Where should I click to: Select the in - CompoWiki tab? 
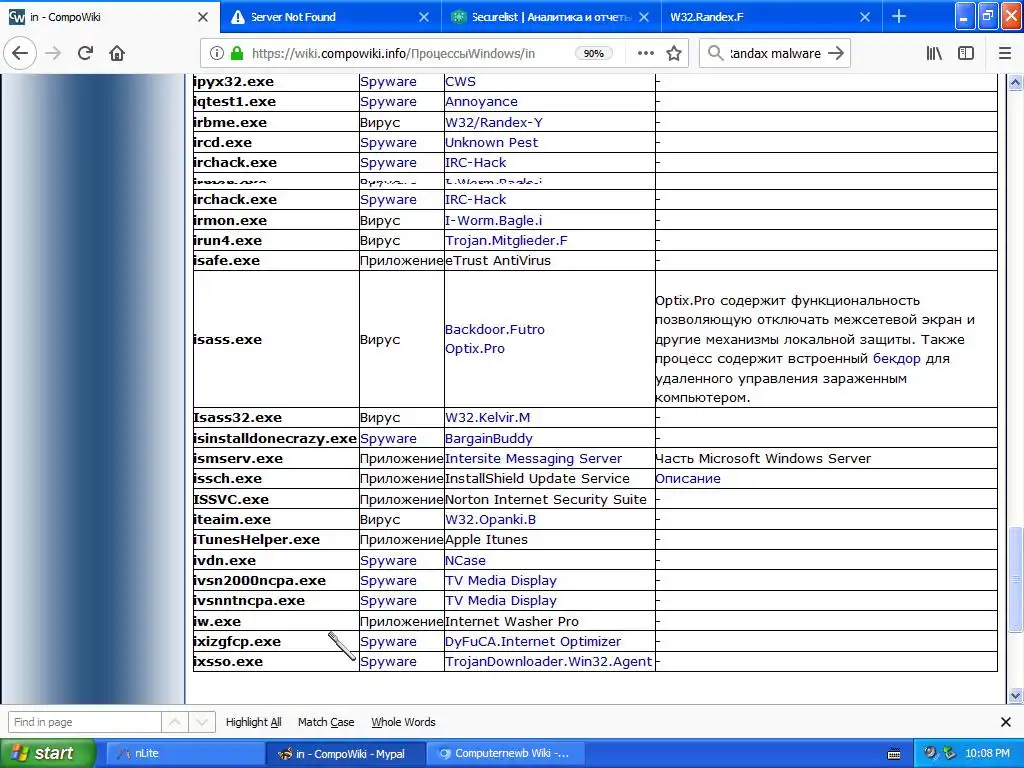tap(110, 17)
